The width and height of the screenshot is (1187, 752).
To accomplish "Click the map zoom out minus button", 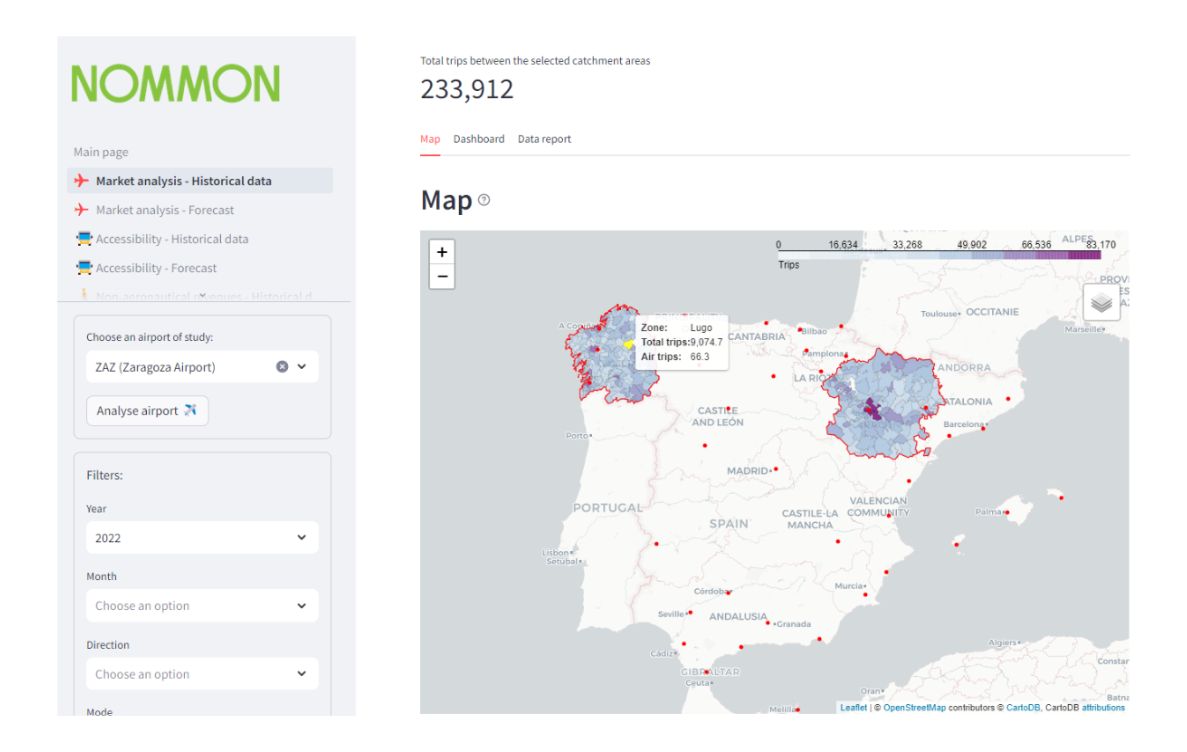I will 442,277.
